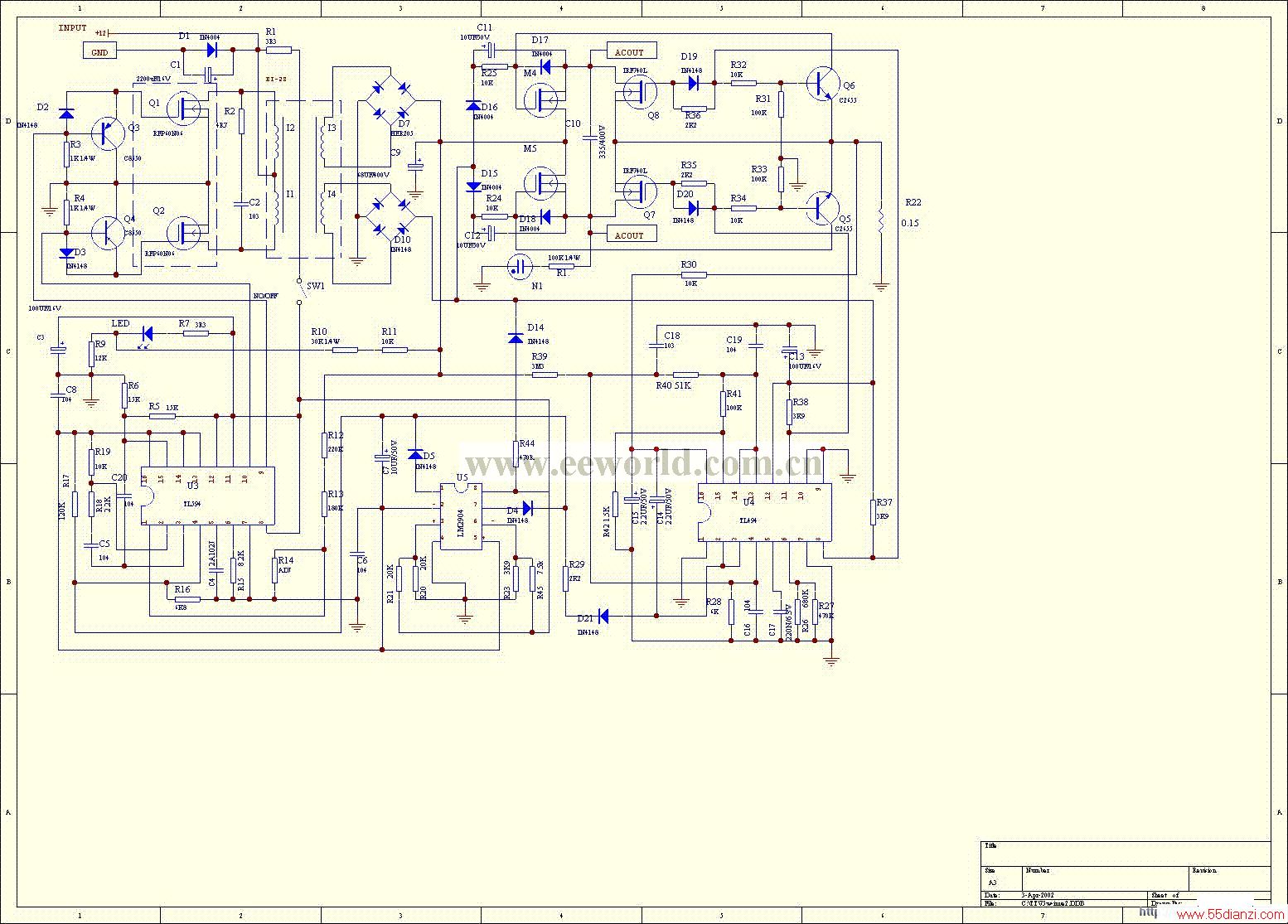Select the lower ACOUT terminal box
This screenshot has height=924, width=1288.
[x=632, y=235]
